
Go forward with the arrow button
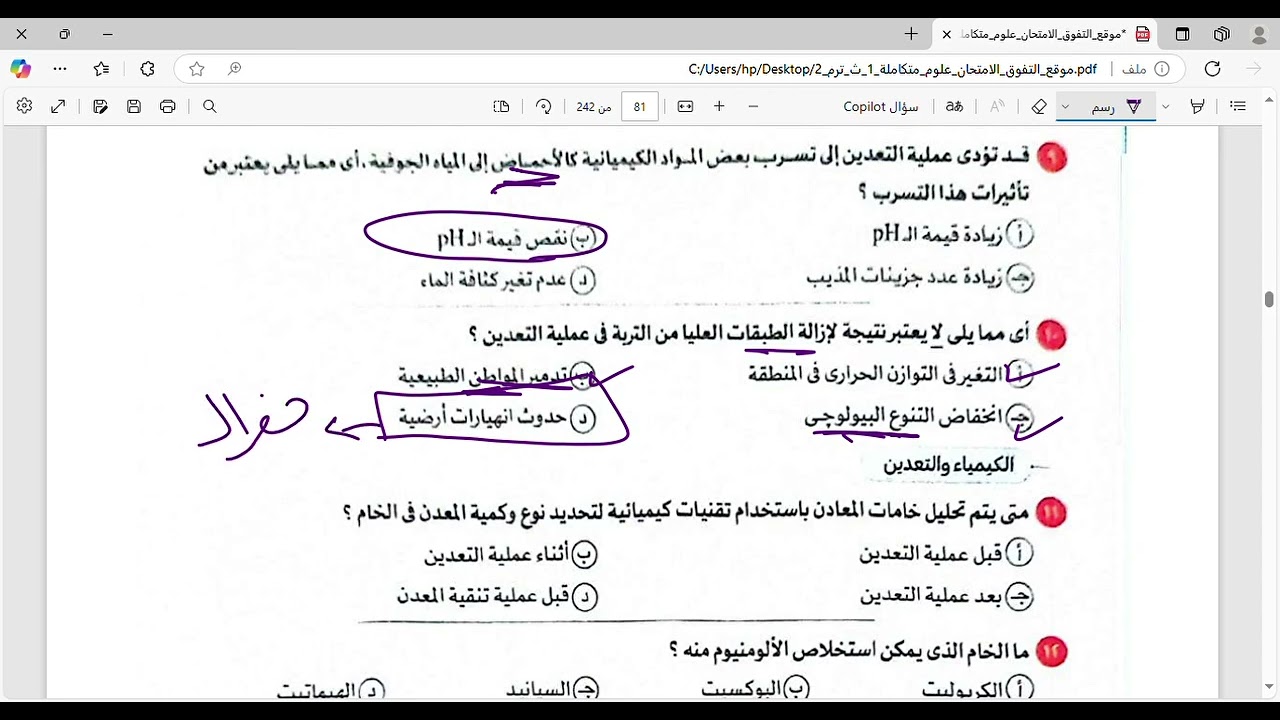[1254, 69]
